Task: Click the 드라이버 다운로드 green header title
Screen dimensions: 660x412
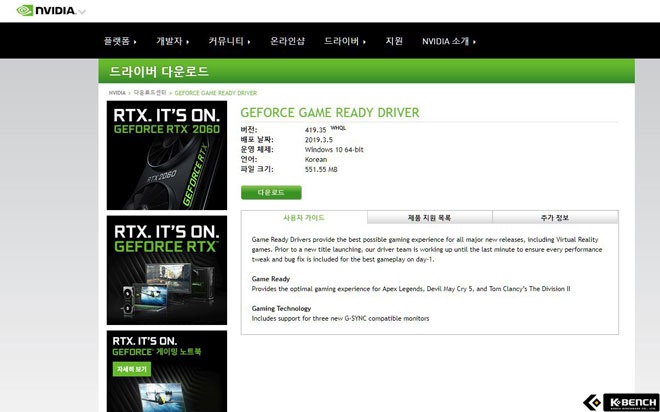Action: (159, 71)
